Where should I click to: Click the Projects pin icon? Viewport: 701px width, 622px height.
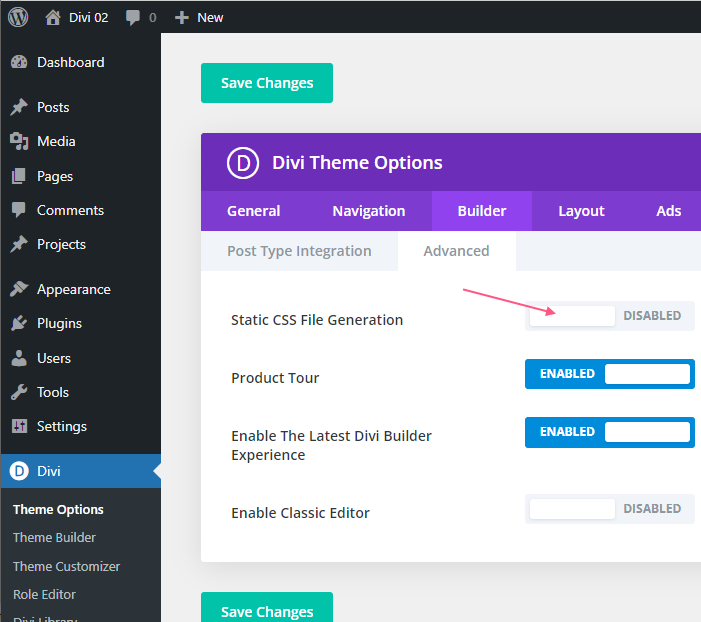click(19, 244)
